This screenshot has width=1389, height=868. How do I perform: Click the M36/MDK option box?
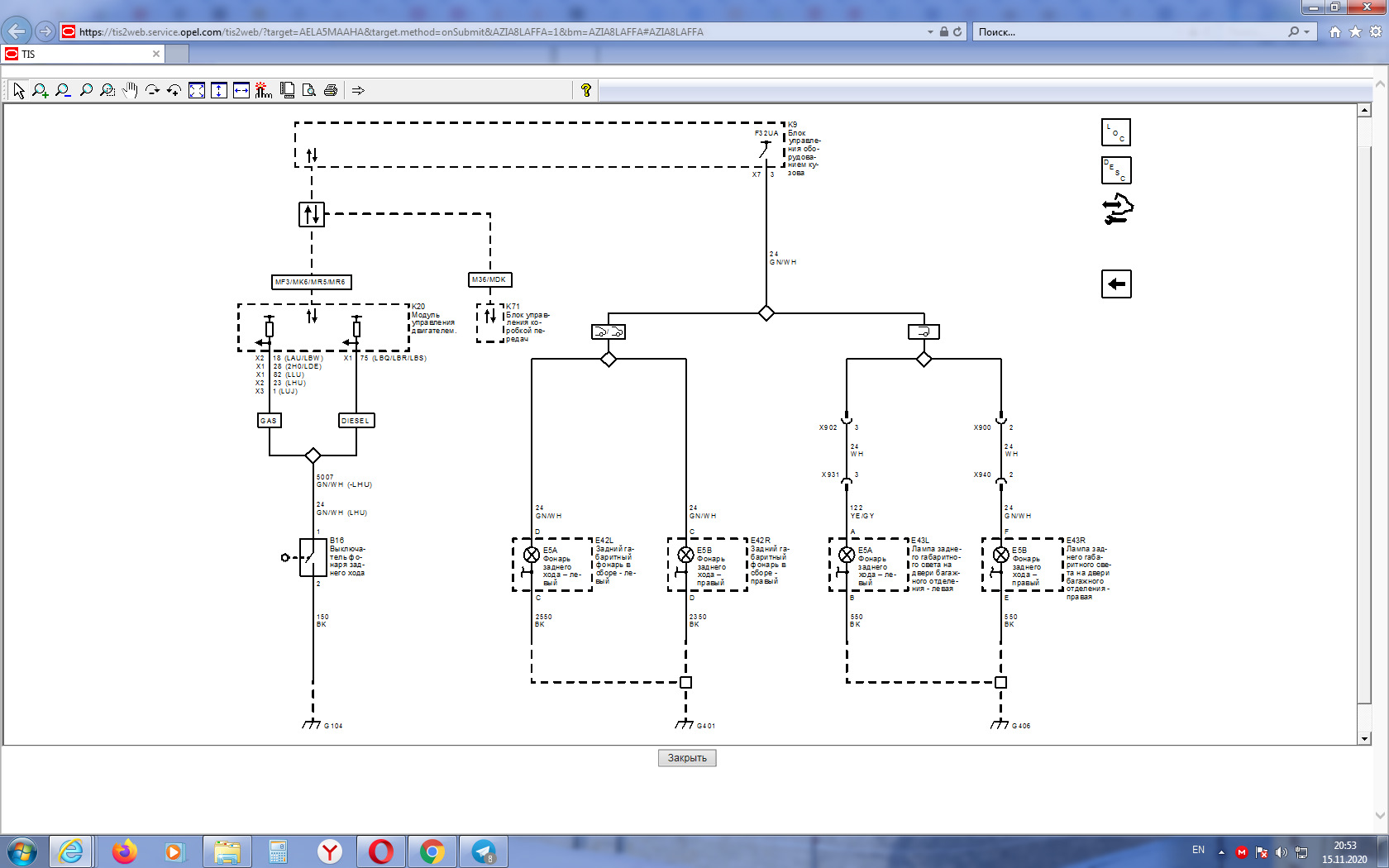(490, 279)
